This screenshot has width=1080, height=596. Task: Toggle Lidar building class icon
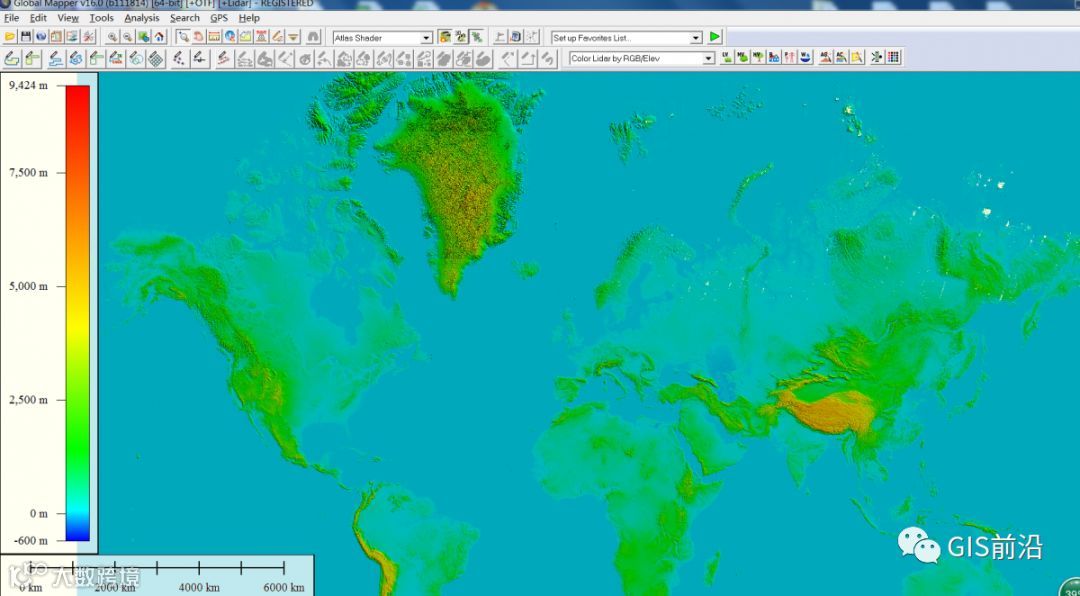click(x=774, y=57)
